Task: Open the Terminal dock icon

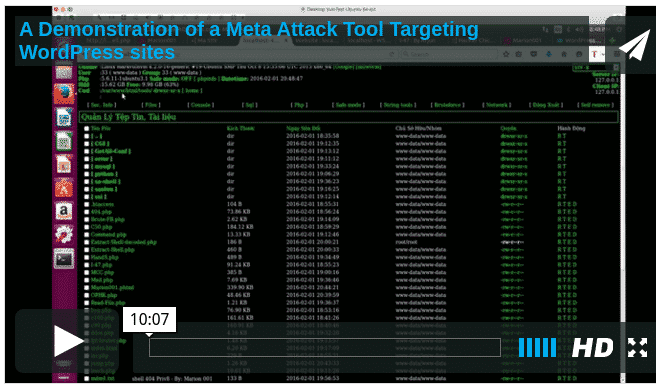Action: (64, 259)
